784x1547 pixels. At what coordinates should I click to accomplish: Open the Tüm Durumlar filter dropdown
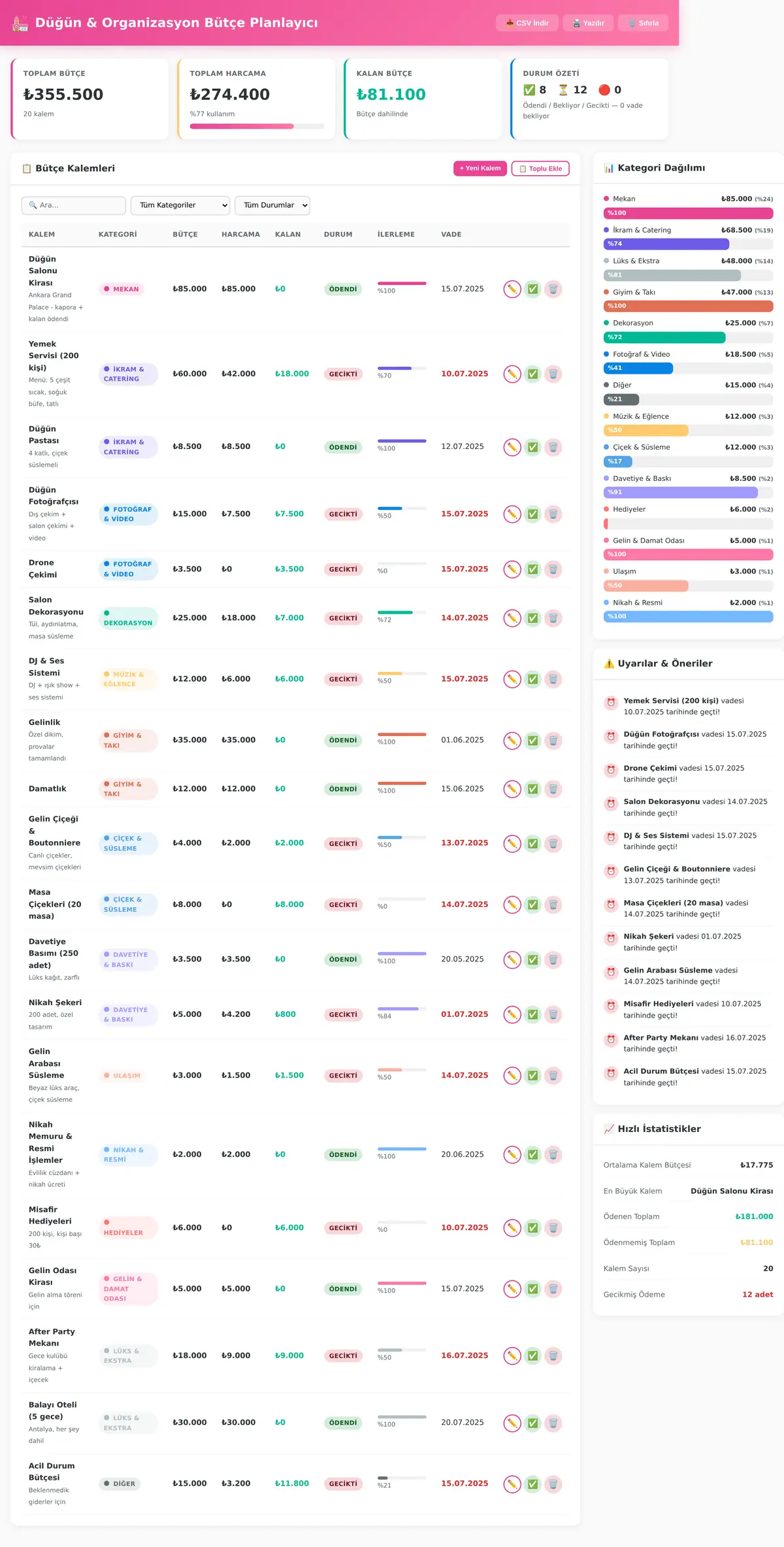coord(272,205)
